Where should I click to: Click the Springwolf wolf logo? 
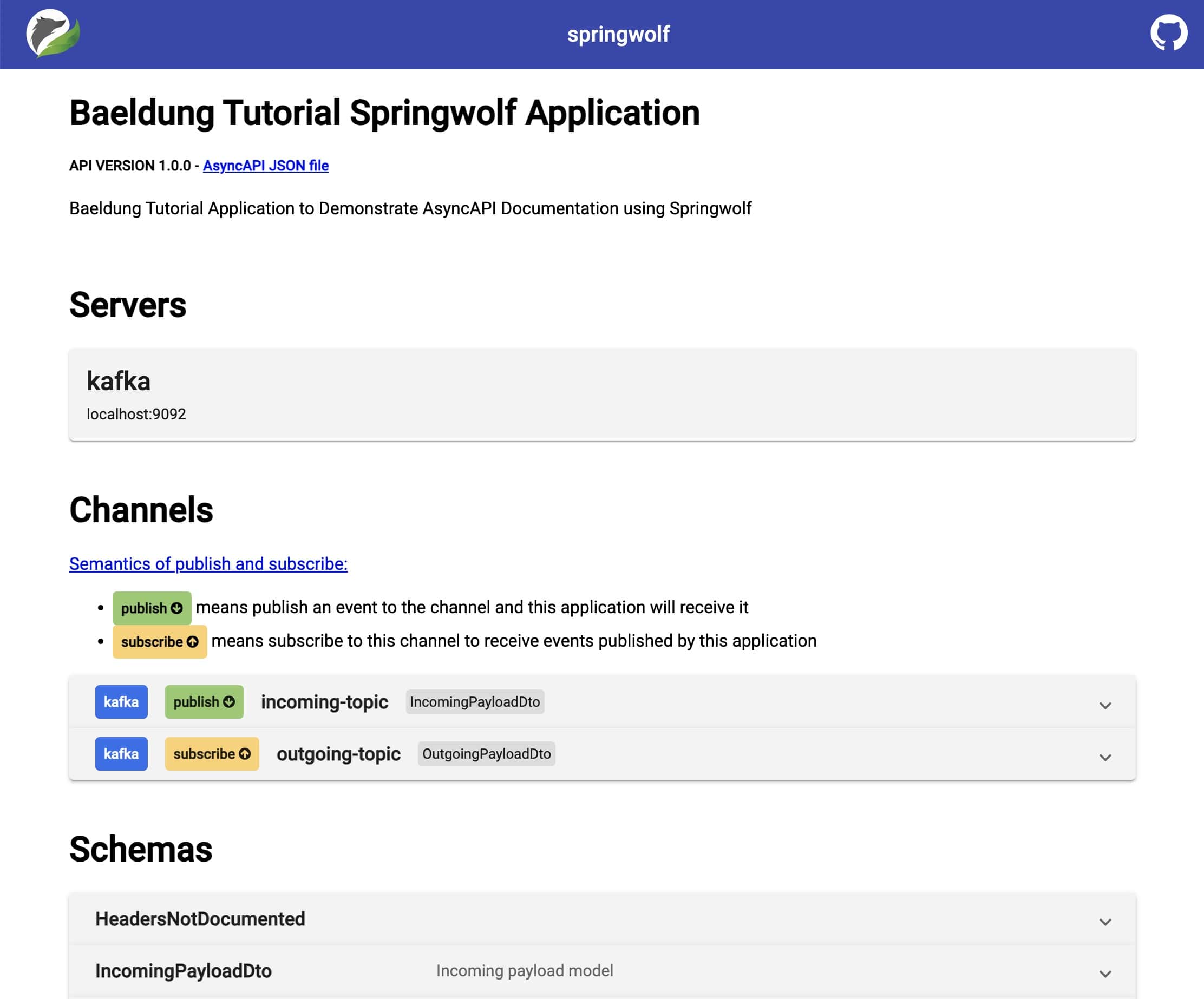[53, 35]
